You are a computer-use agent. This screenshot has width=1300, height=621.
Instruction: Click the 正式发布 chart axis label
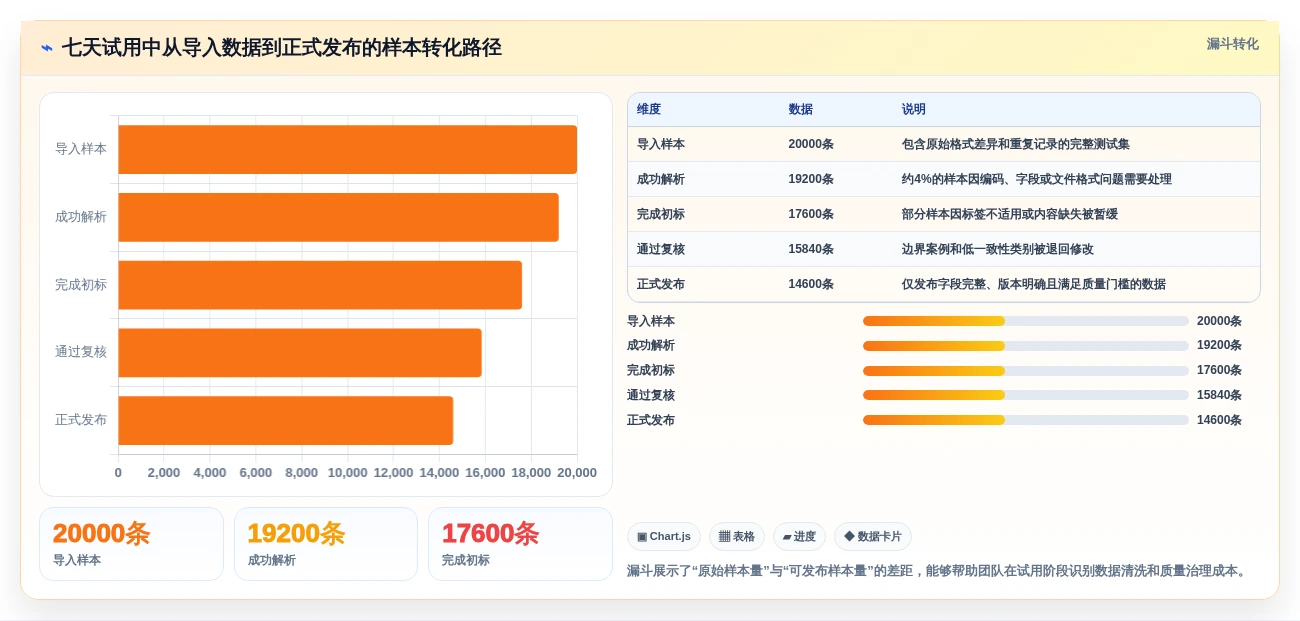(x=81, y=420)
